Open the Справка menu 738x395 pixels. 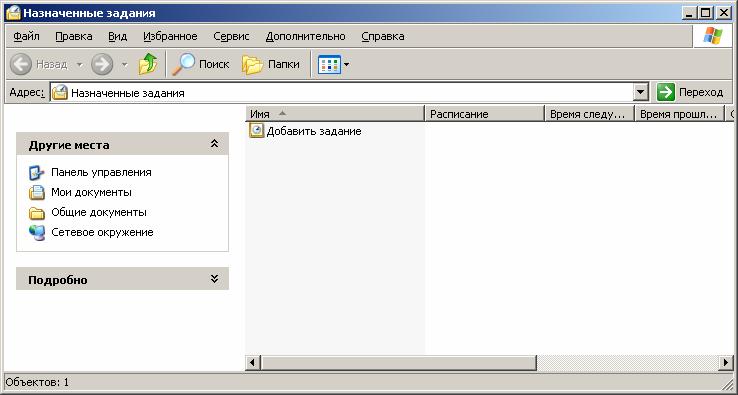pyautogui.click(x=383, y=36)
